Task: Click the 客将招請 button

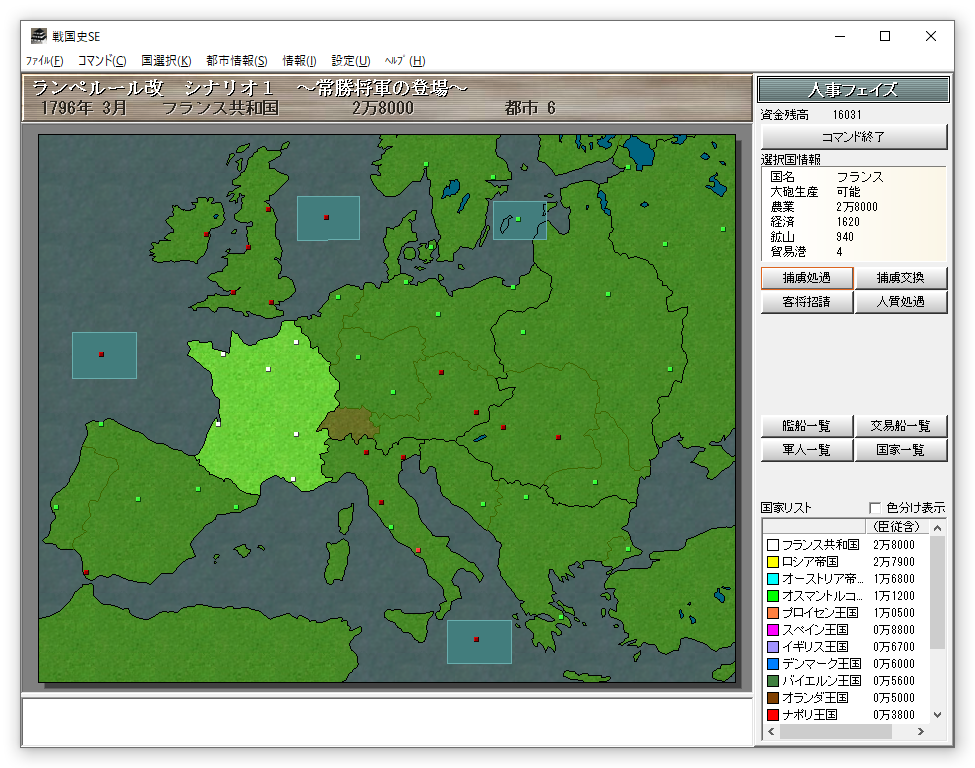Action: [806, 301]
